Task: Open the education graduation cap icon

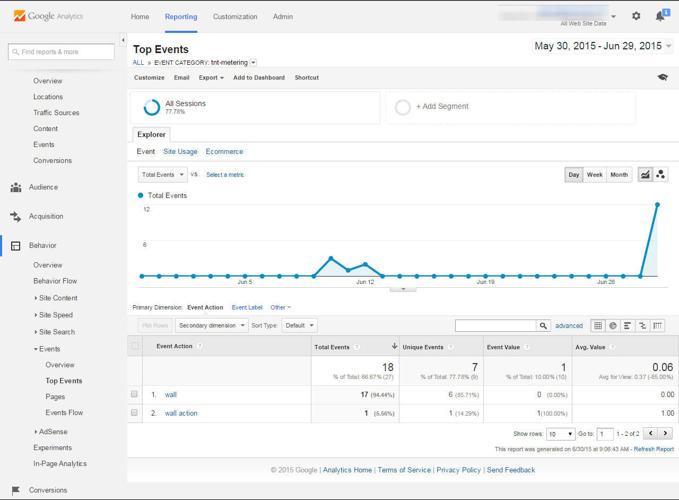Action: 662,77
